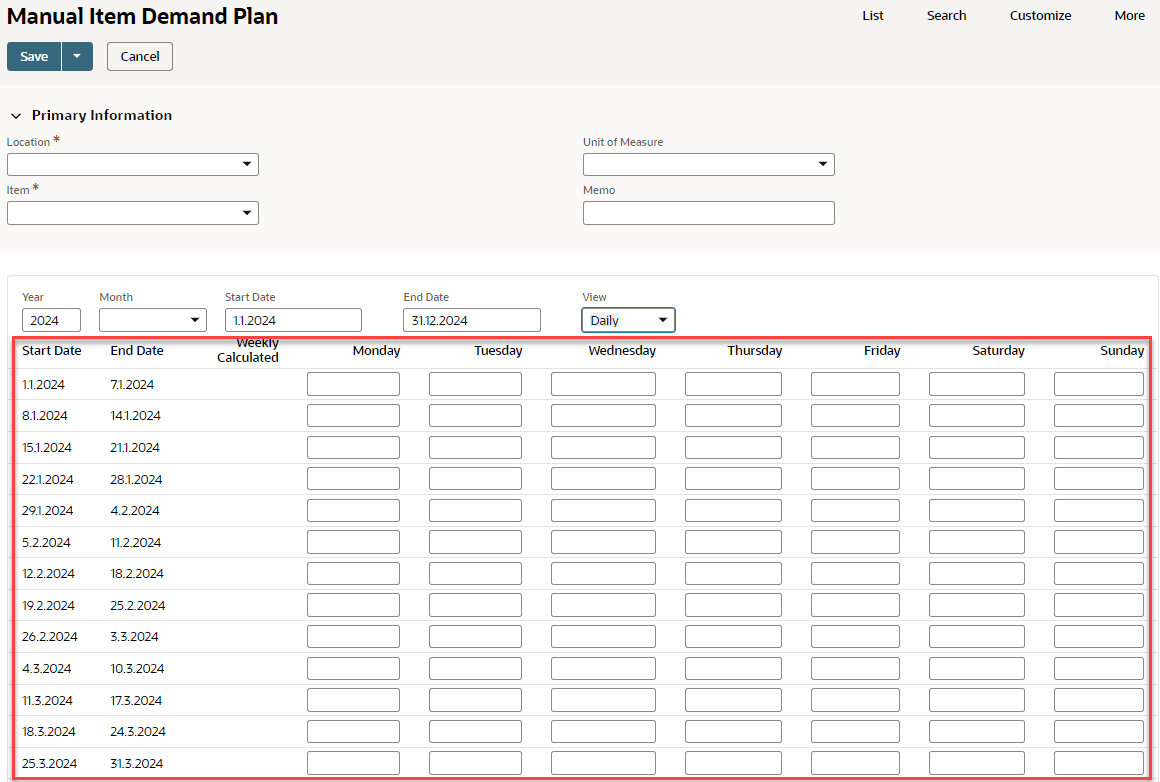Click Thursday field for week 15.1.2024
The height and width of the screenshot is (782, 1160).
point(733,448)
